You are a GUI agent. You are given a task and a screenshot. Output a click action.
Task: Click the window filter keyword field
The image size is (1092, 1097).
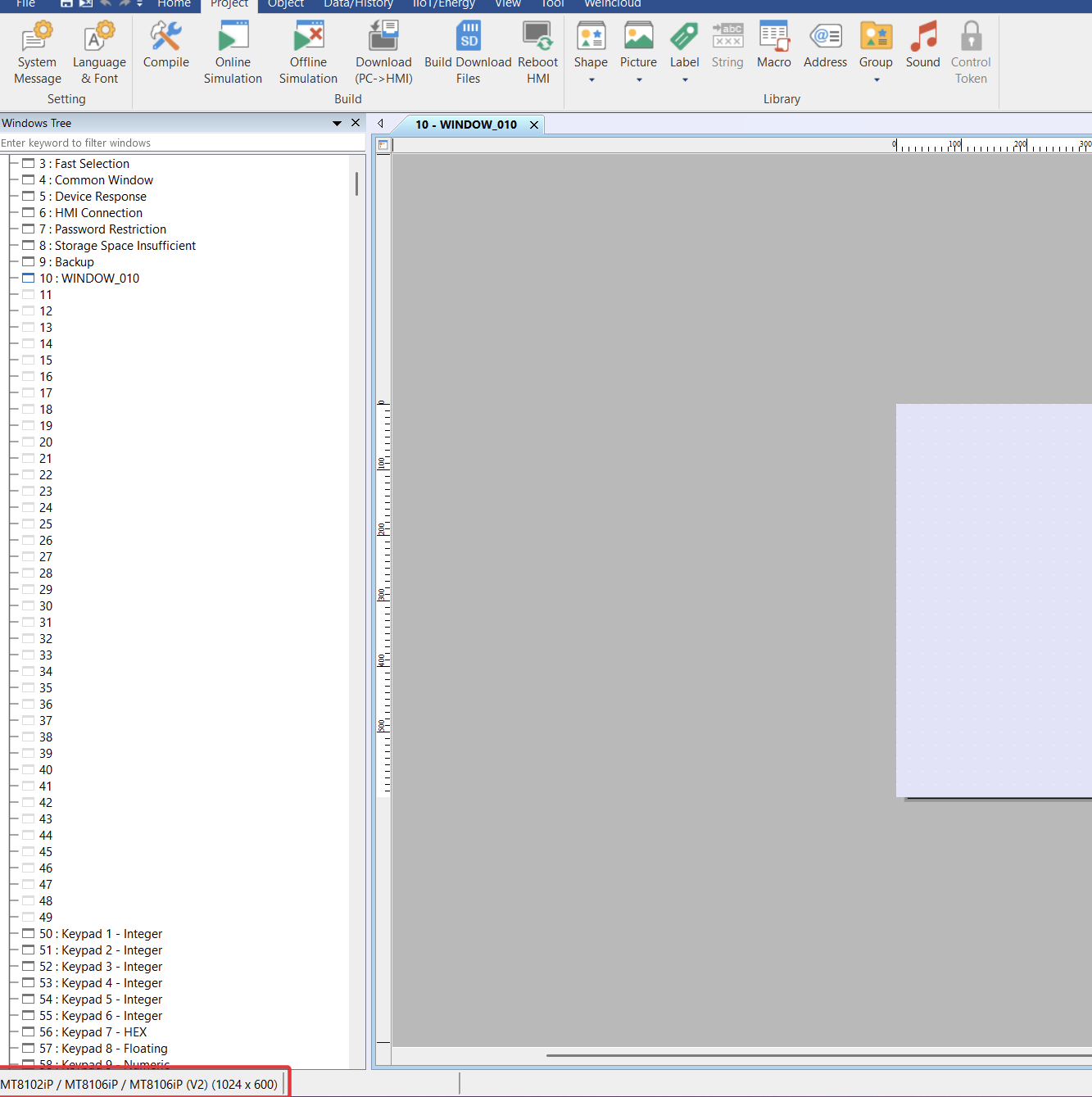(x=180, y=143)
